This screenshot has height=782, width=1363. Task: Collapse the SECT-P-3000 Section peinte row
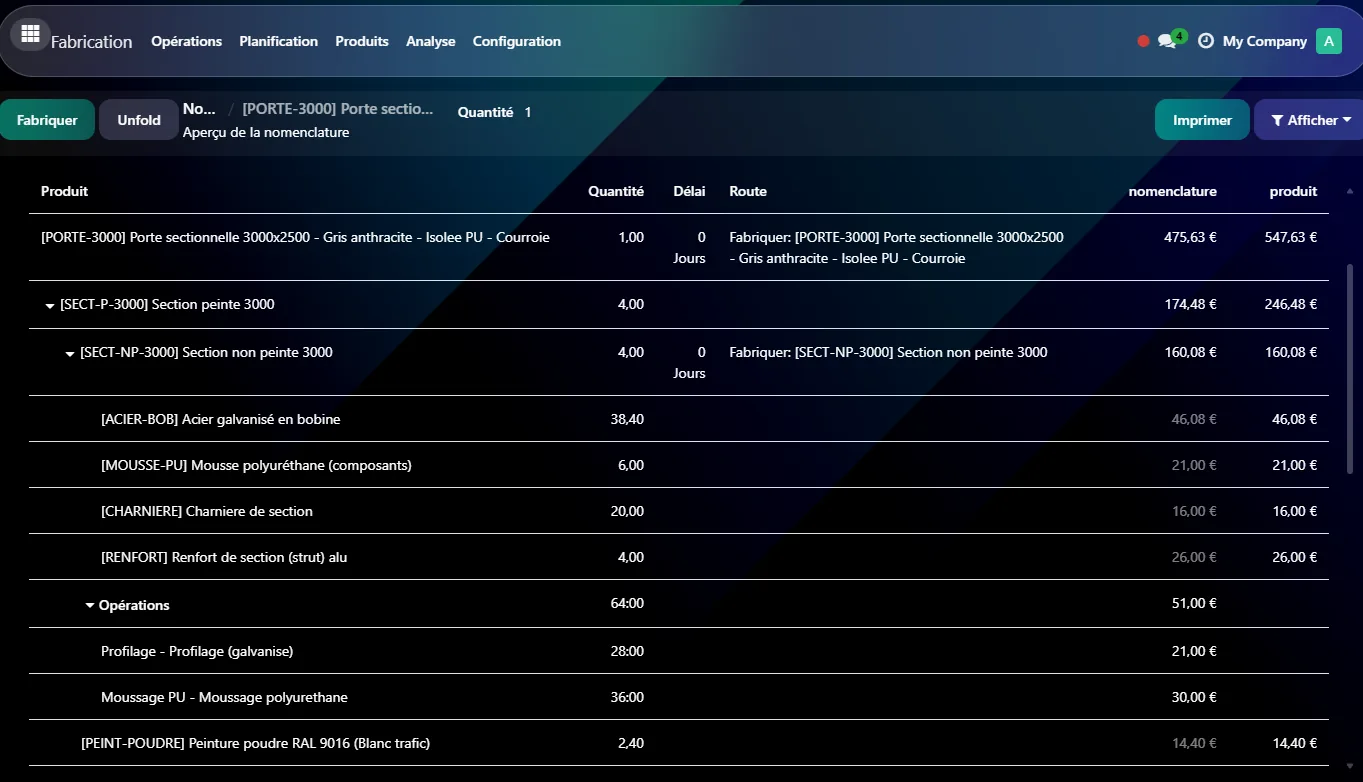pos(50,305)
